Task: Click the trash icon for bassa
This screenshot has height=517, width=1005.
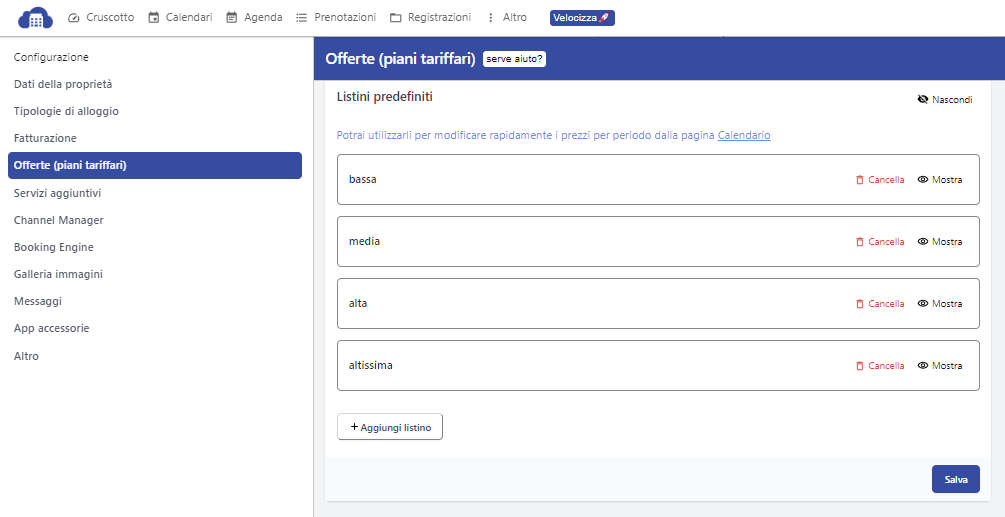Action: (859, 180)
